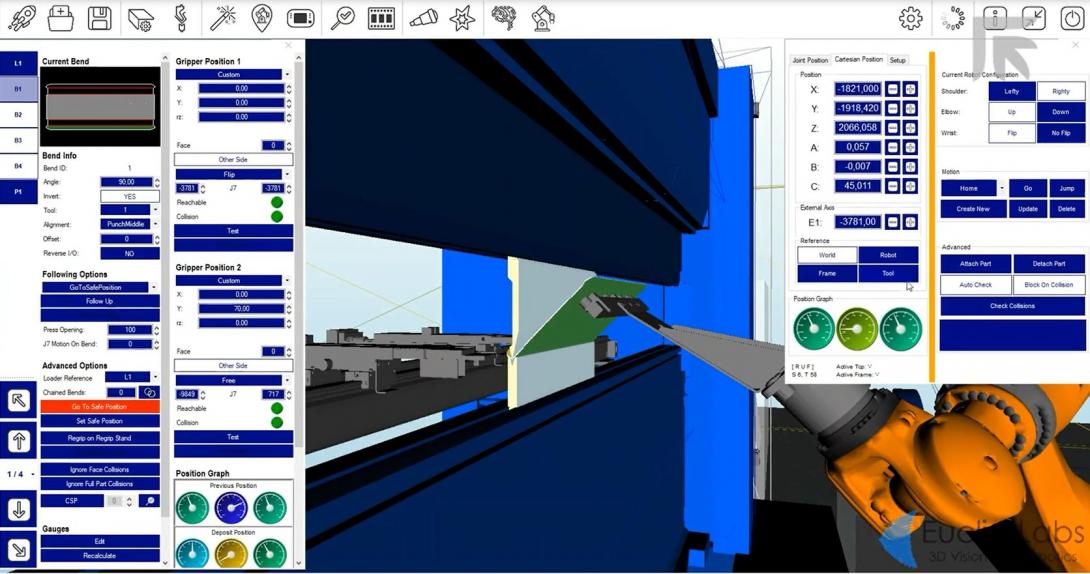
Task: Select the magic wand tool icon
Action: pos(222,18)
